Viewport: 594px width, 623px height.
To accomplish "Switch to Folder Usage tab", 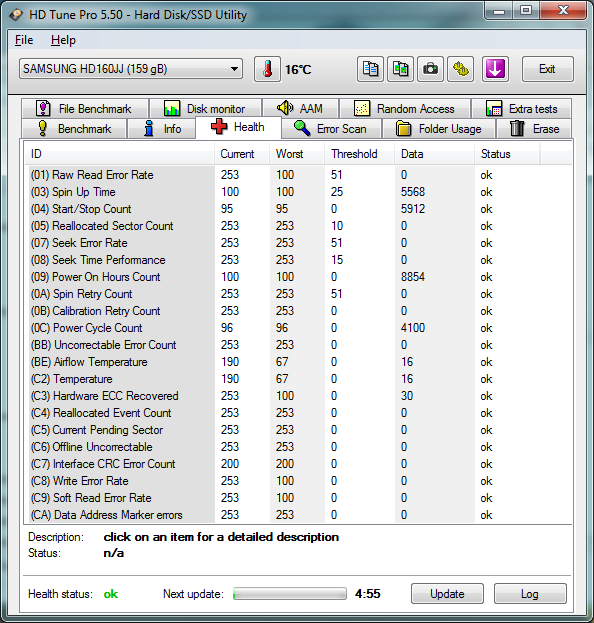I will click(x=439, y=129).
